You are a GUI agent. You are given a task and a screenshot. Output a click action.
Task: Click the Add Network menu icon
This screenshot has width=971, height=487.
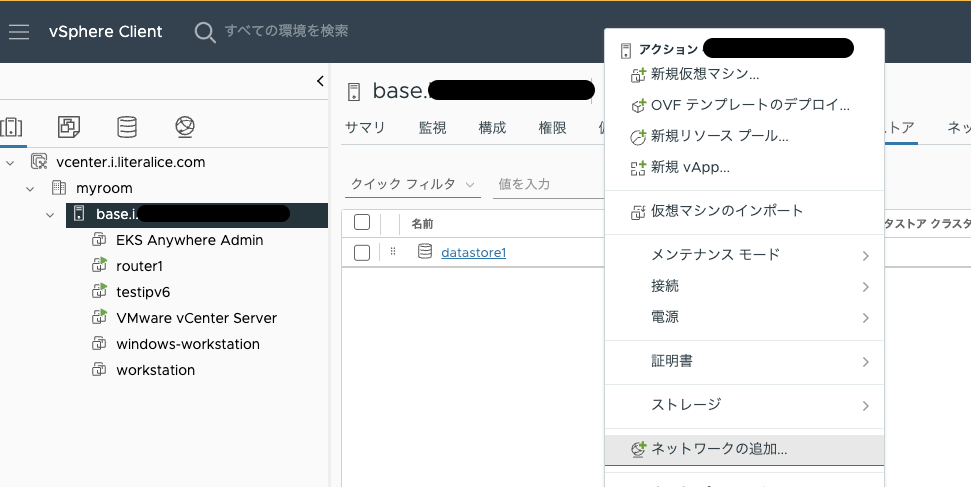[638, 449]
